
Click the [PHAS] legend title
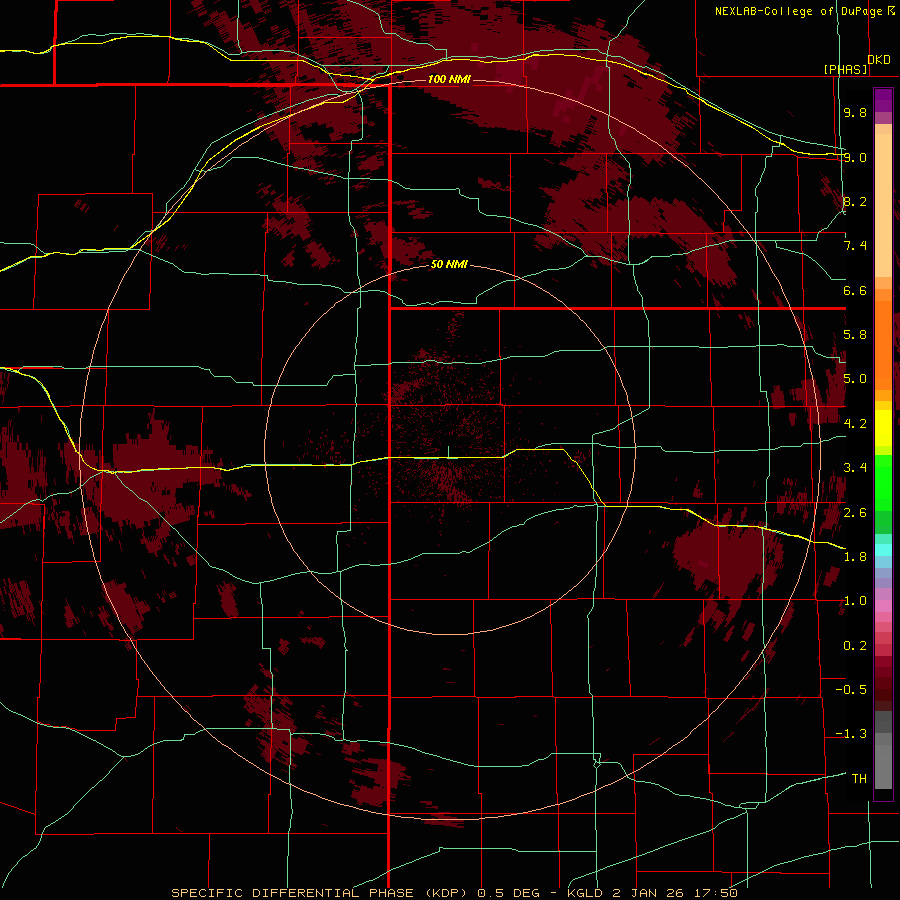click(846, 70)
